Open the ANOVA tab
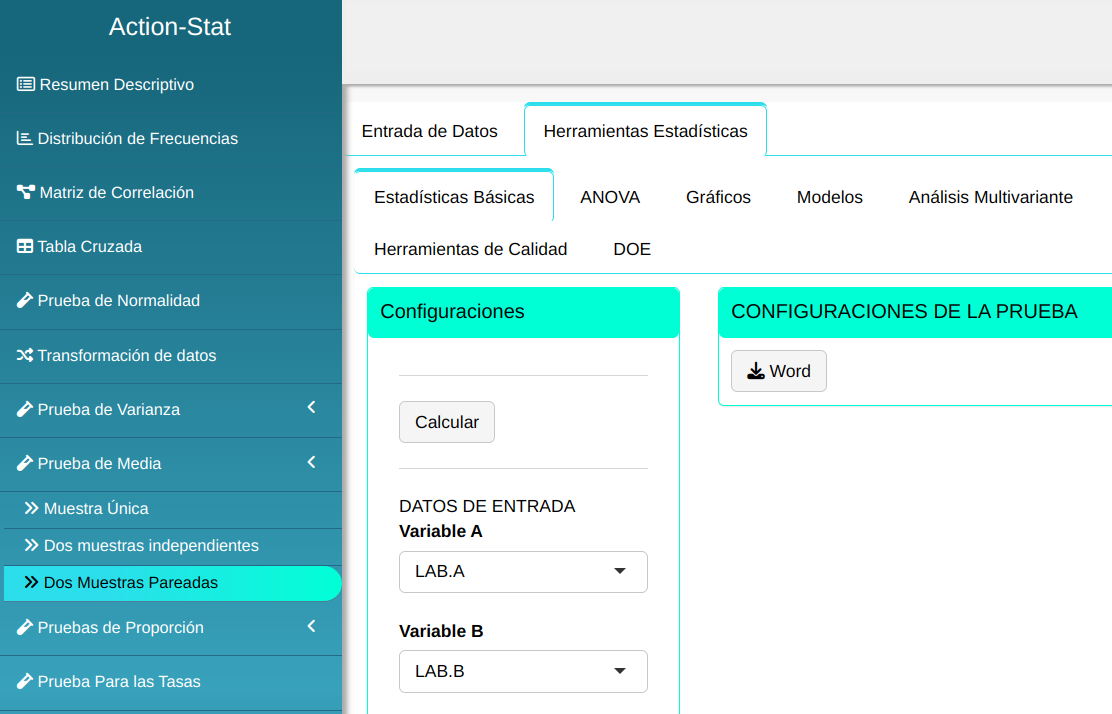The width and height of the screenshot is (1112, 714). coord(610,197)
